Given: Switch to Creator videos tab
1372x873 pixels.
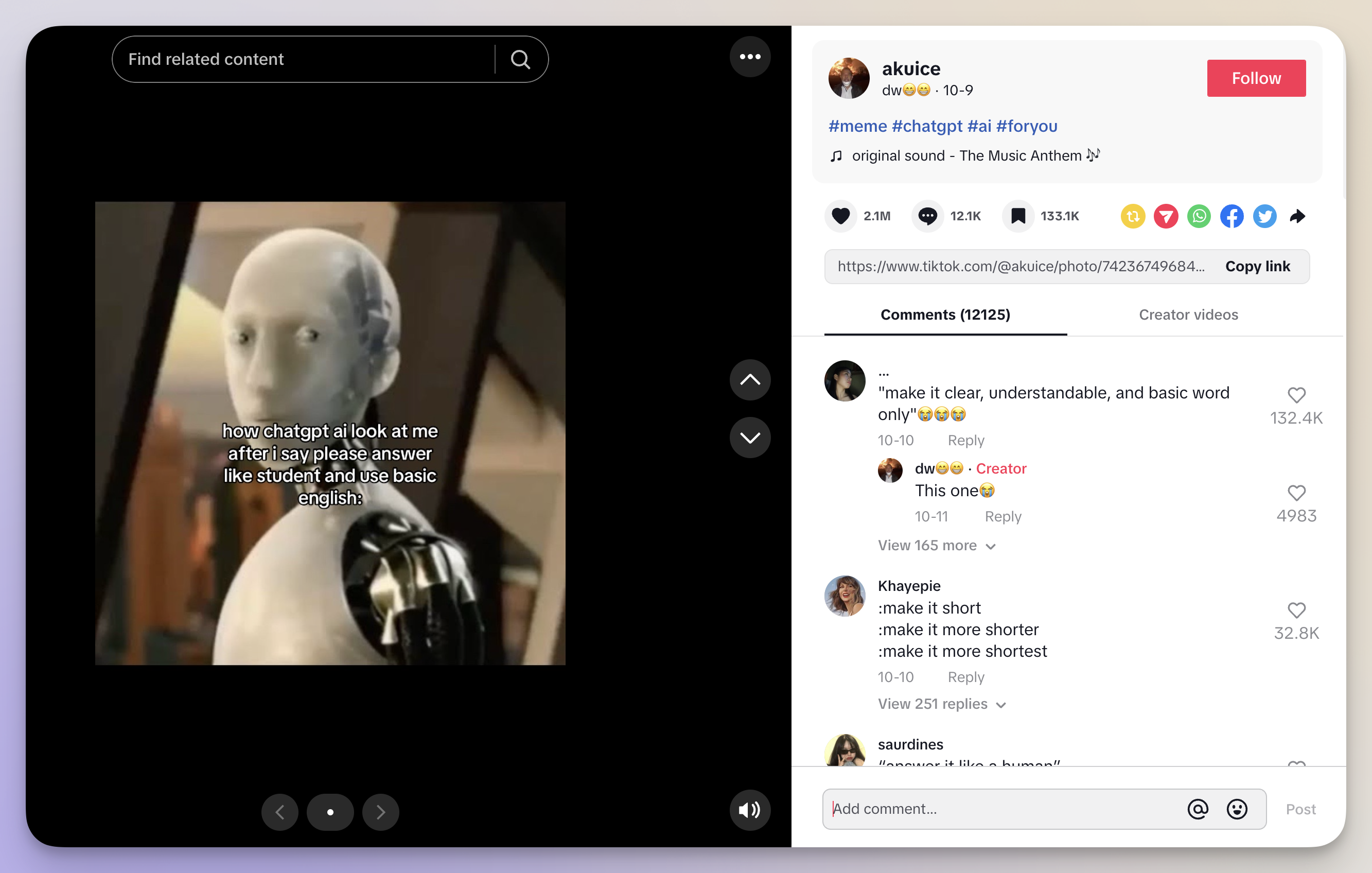Looking at the screenshot, I should tap(1188, 315).
